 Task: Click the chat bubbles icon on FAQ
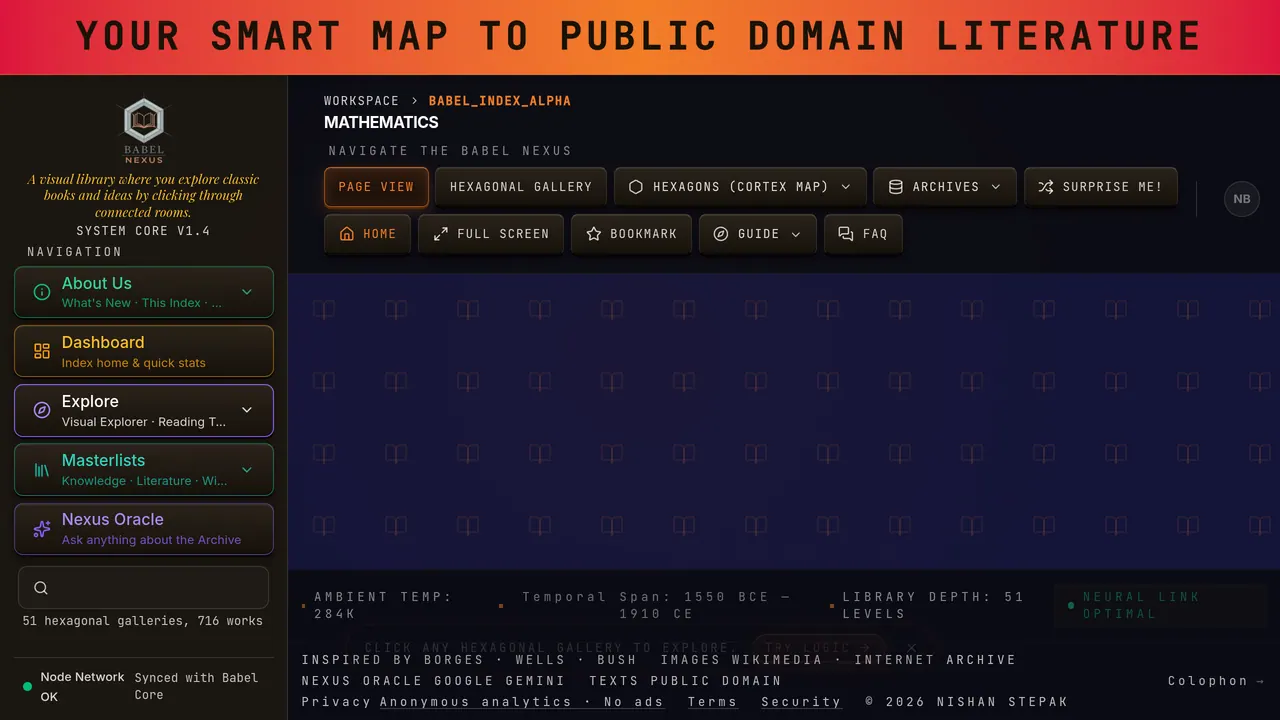846,233
